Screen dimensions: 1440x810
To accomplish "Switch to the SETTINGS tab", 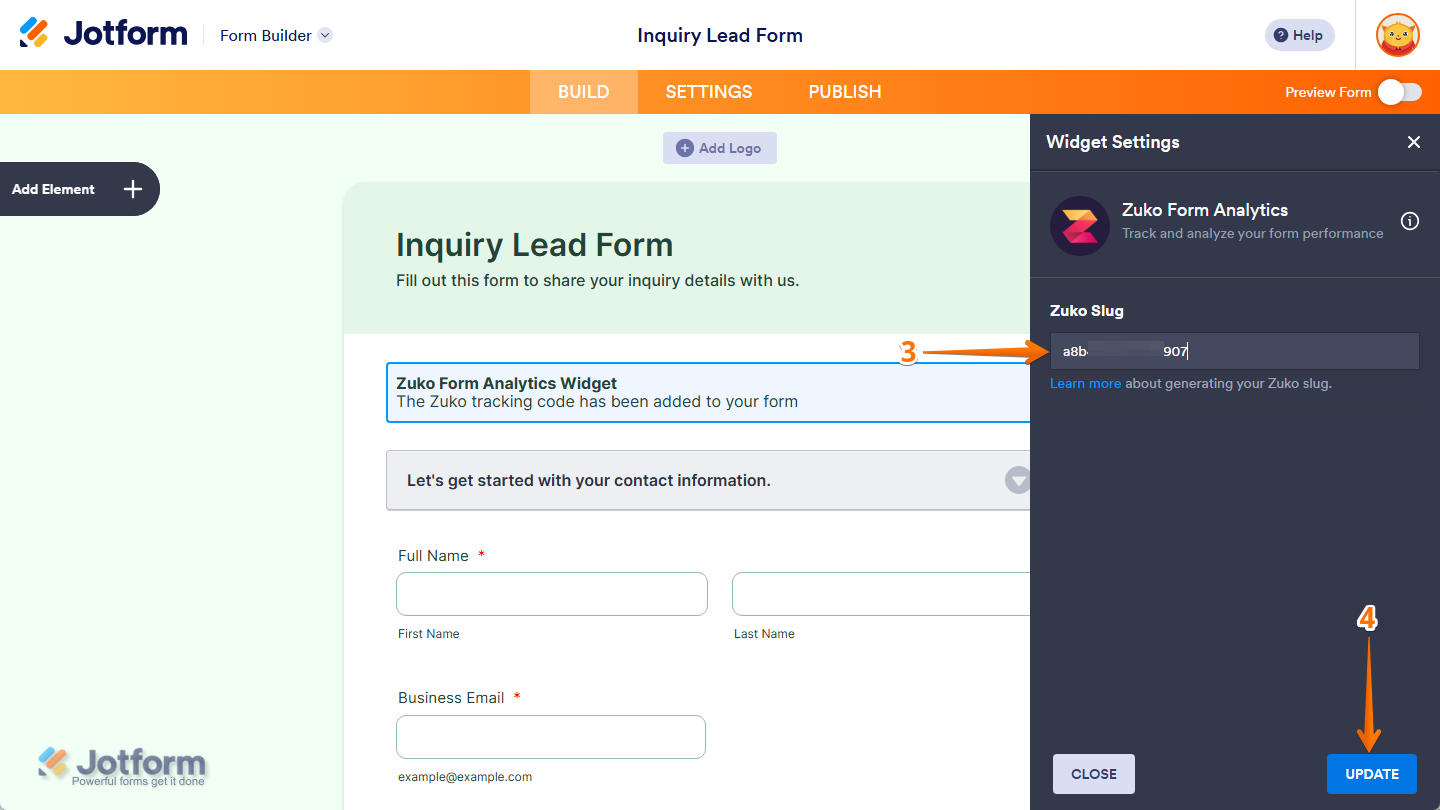I will click(708, 91).
